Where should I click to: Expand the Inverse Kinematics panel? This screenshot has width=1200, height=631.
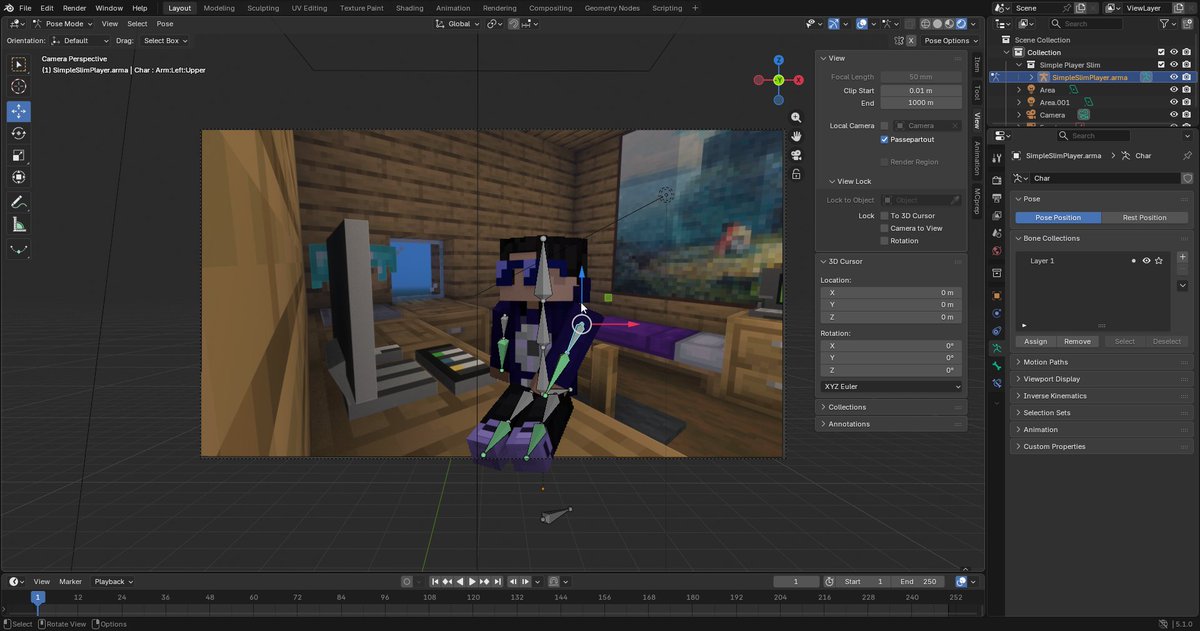tap(1055, 396)
